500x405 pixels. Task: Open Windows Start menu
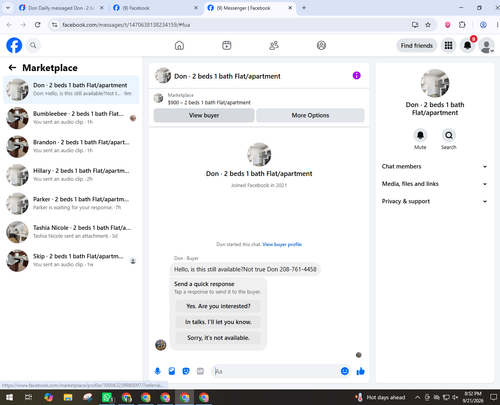[x=9, y=397]
